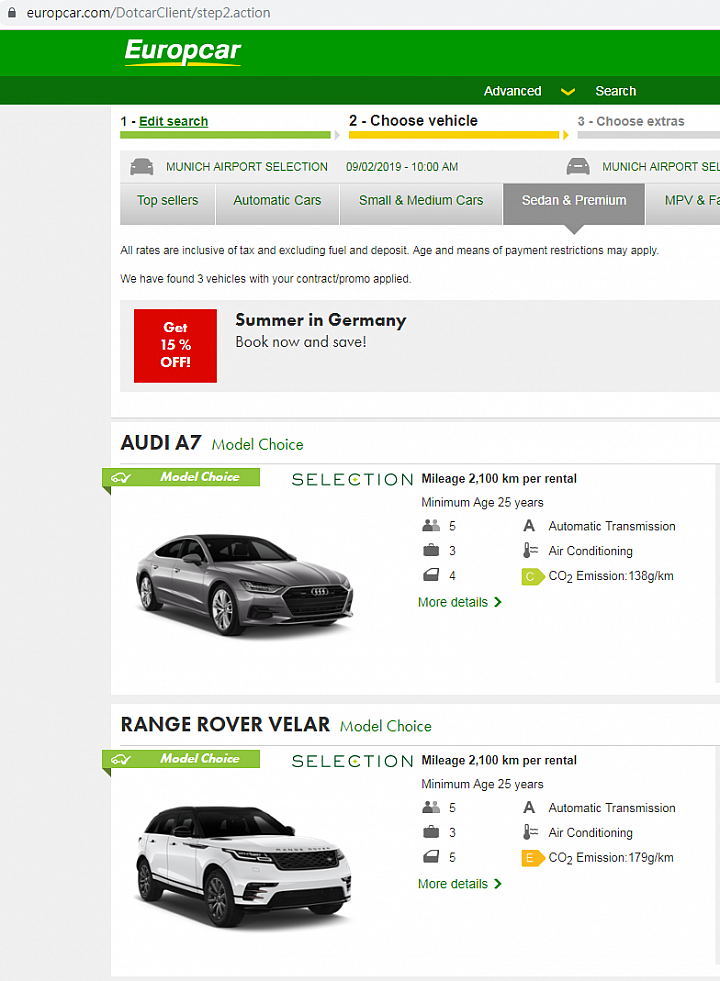Screen dimensions: 720x981
Task: Click Audi A7 automatic transmission icon
Action: click(x=529, y=526)
